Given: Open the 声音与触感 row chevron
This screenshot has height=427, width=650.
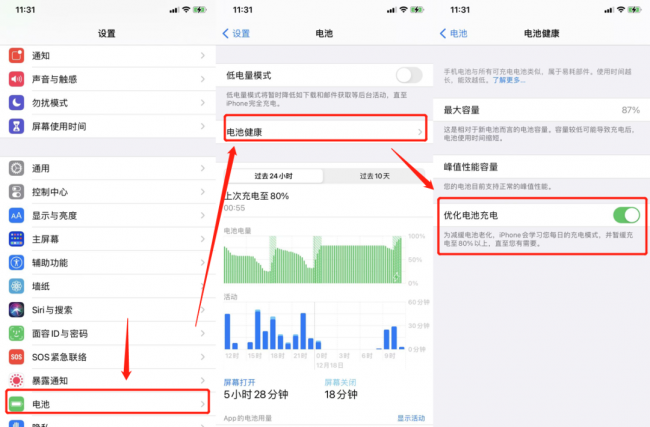Looking at the screenshot, I should pos(203,79).
